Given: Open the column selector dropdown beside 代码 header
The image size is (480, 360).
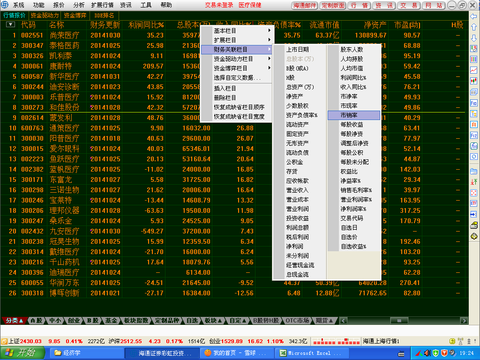Looking at the screenshot, I should 10,24.
